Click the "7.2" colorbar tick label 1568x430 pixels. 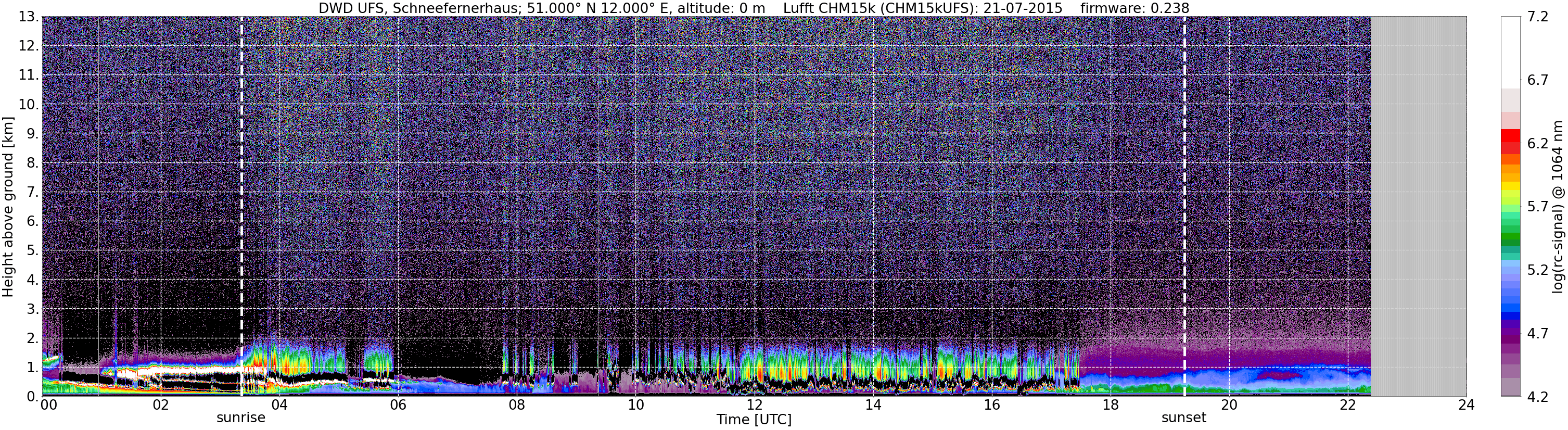tap(1538, 17)
